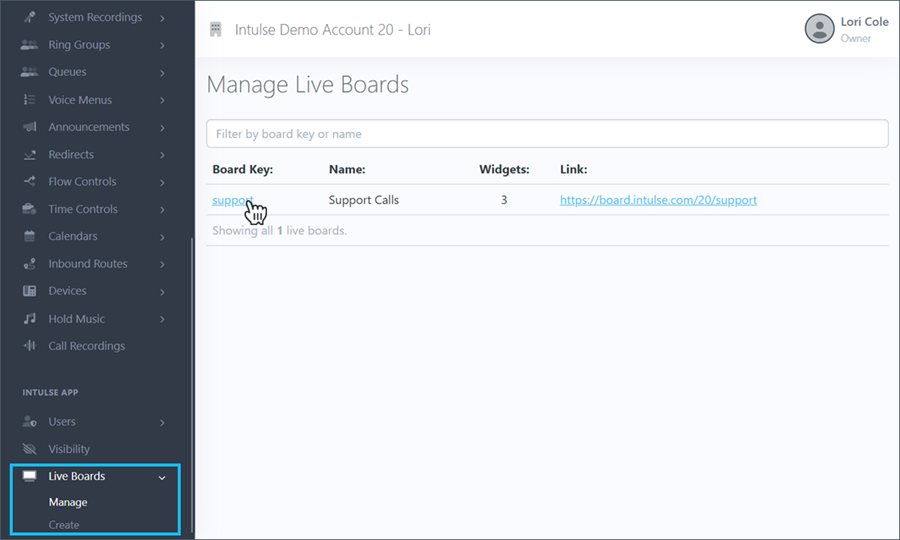Click the System Recordings microphone icon
Viewport: 900px width, 540px height.
coord(29,17)
